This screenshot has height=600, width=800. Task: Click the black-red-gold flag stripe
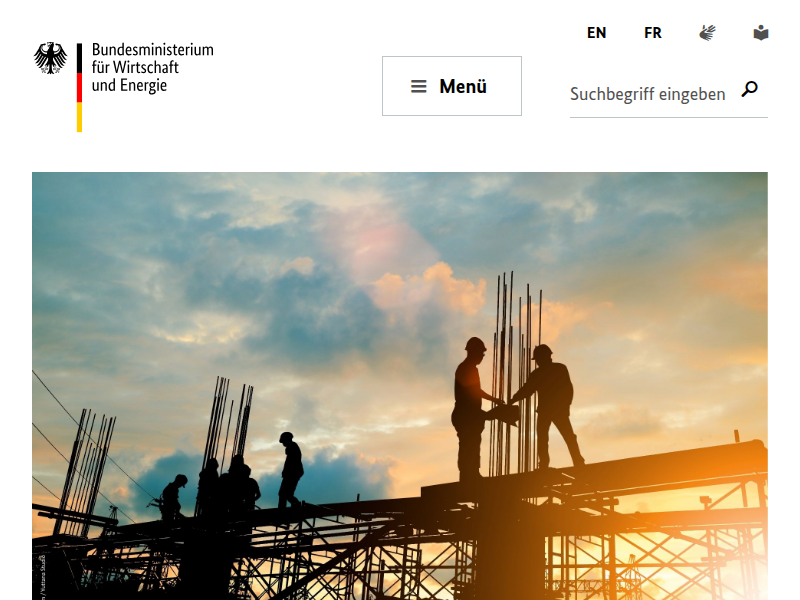(x=80, y=87)
